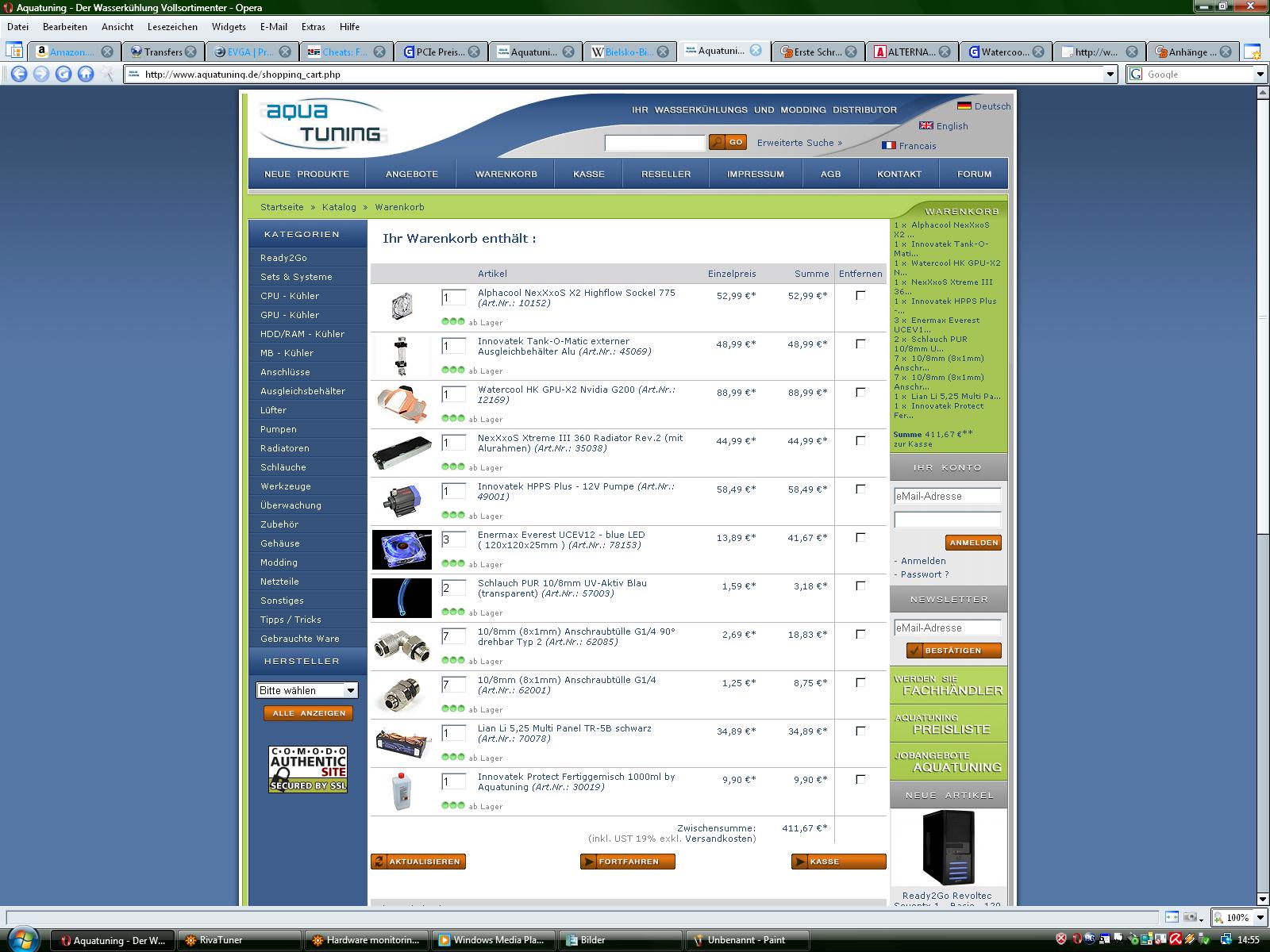Click the ANMELDEN login button
This screenshot has width=1270, height=952.
click(973, 543)
